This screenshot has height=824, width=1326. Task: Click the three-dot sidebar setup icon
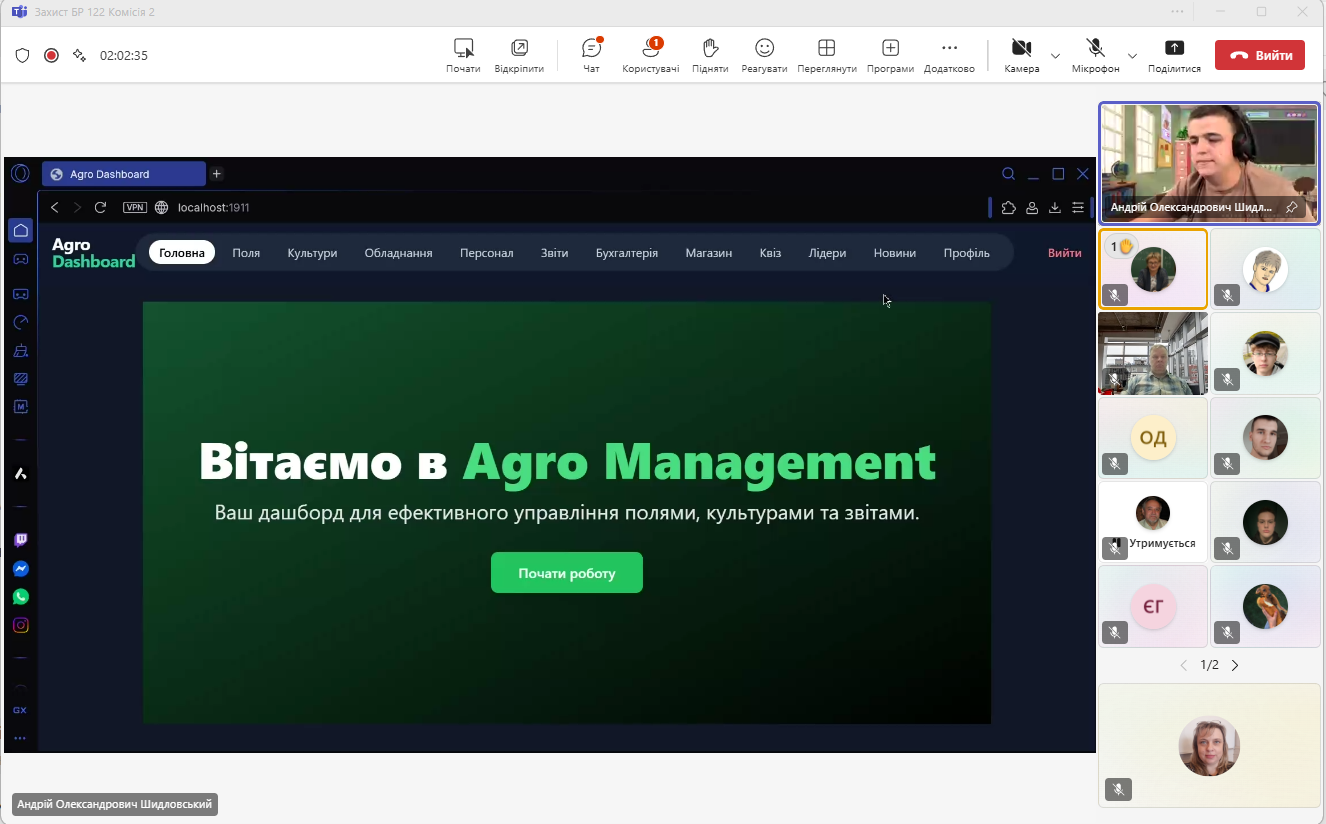click(20, 738)
